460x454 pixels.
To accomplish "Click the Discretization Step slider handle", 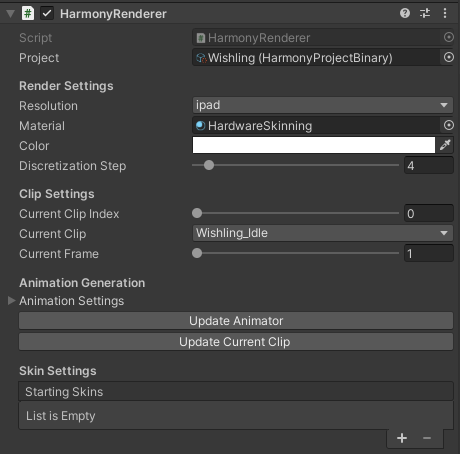I will pos(209,165).
